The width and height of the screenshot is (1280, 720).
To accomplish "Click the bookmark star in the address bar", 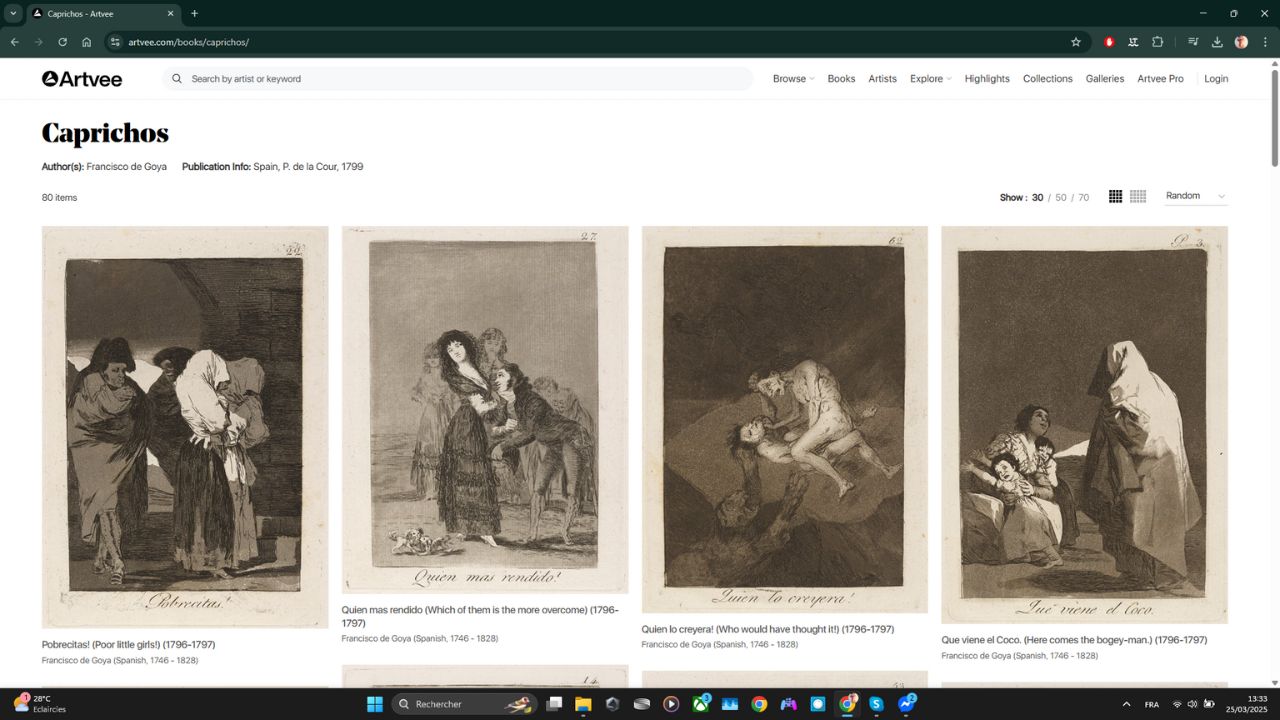I will (1075, 42).
